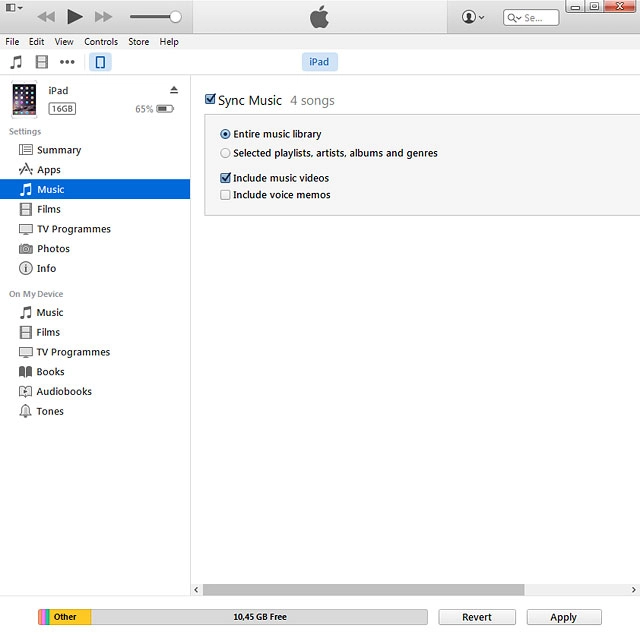Click the 10,45 GB Free storage segment
The image size is (640, 638).
(x=260, y=617)
